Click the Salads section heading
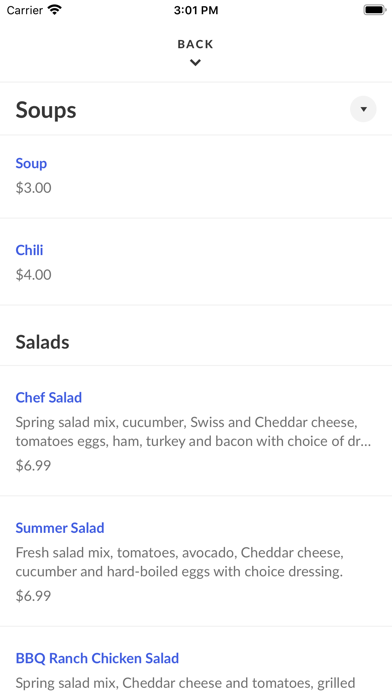 point(43,342)
